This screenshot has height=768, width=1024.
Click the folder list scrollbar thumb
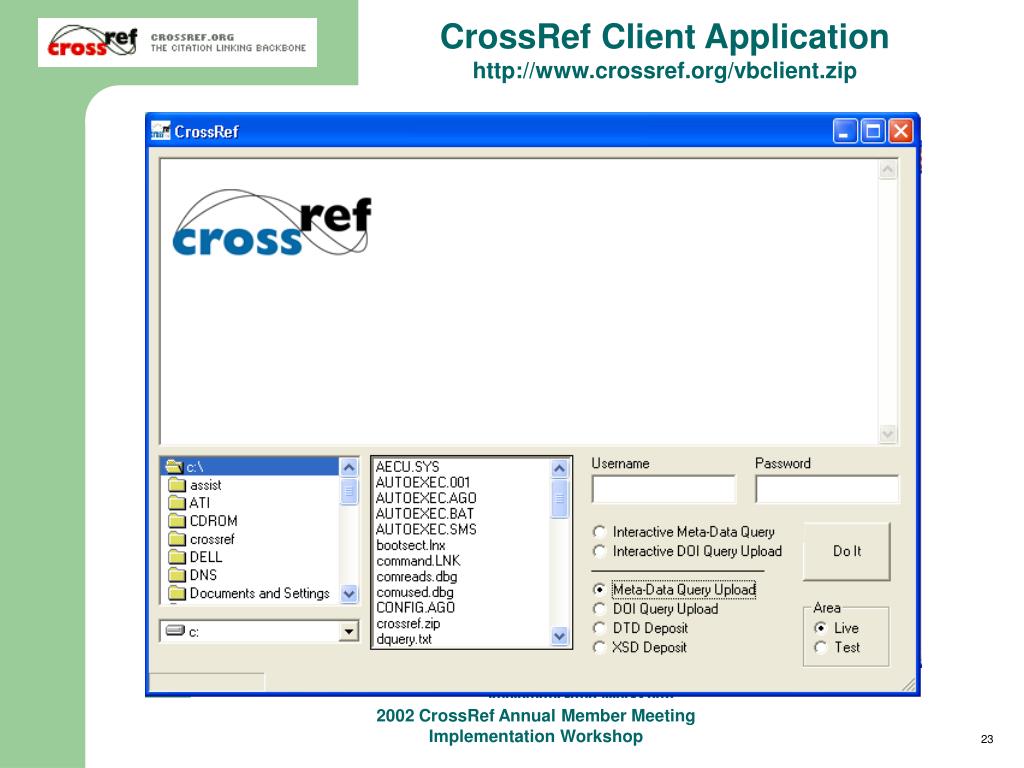(x=349, y=492)
